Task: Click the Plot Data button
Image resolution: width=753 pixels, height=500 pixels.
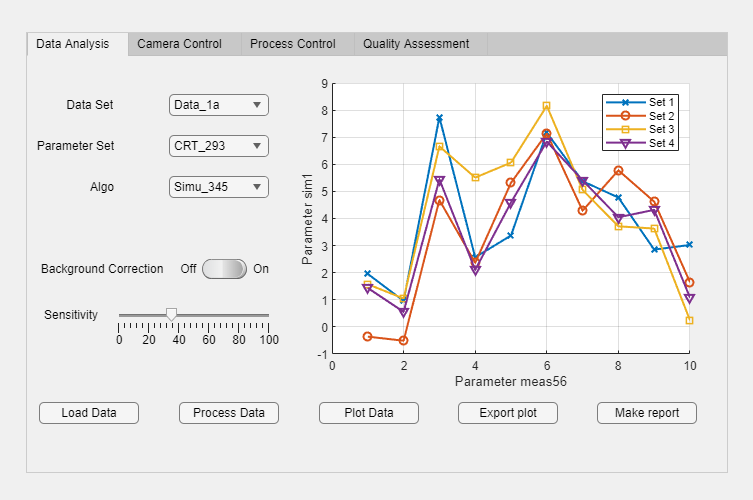Action: [x=368, y=413]
